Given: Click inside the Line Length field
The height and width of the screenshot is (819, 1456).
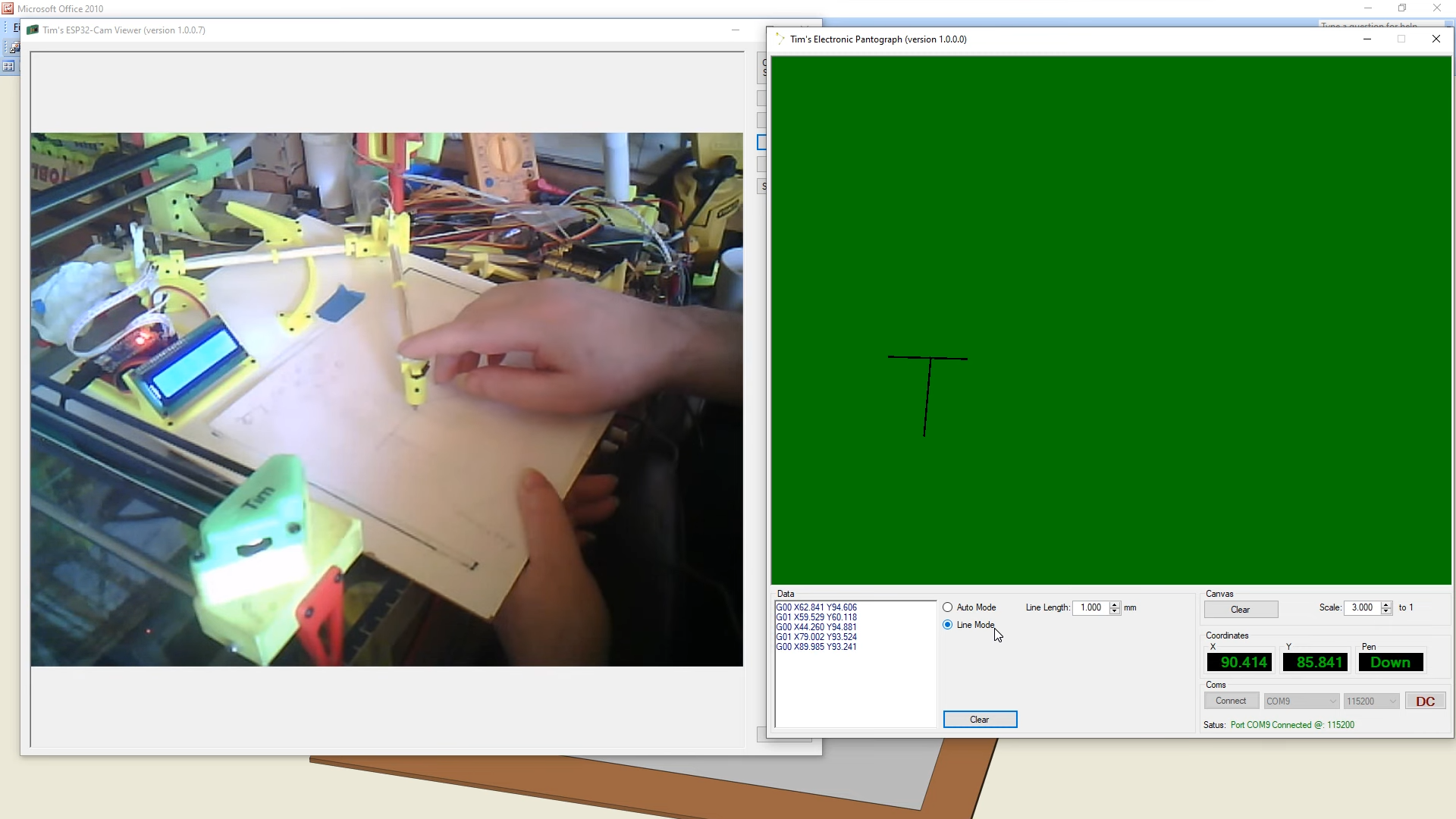Looking at the screenshot, I should tap(1090, 607).
